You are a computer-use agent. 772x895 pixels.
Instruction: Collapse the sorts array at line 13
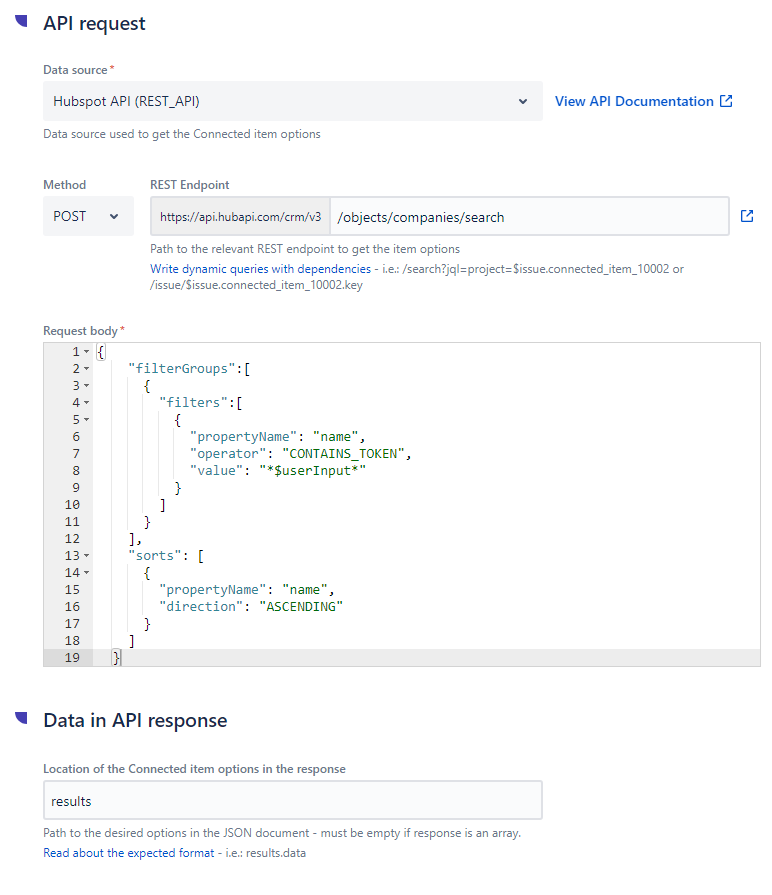[87, 556]
